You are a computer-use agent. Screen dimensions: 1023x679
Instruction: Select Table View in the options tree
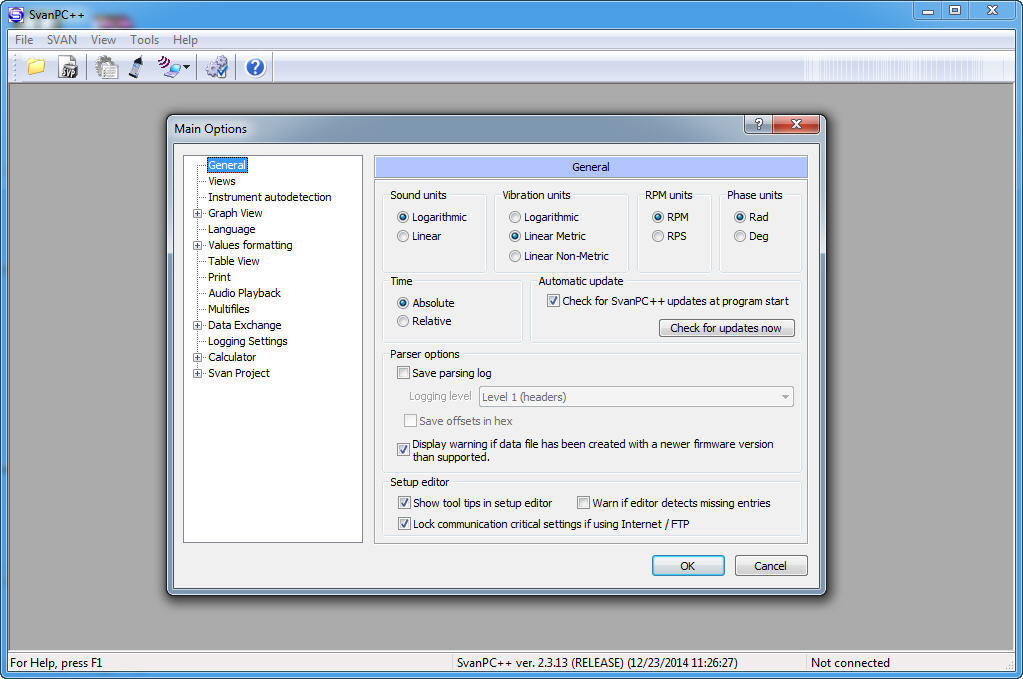click(x=234, y=261)
